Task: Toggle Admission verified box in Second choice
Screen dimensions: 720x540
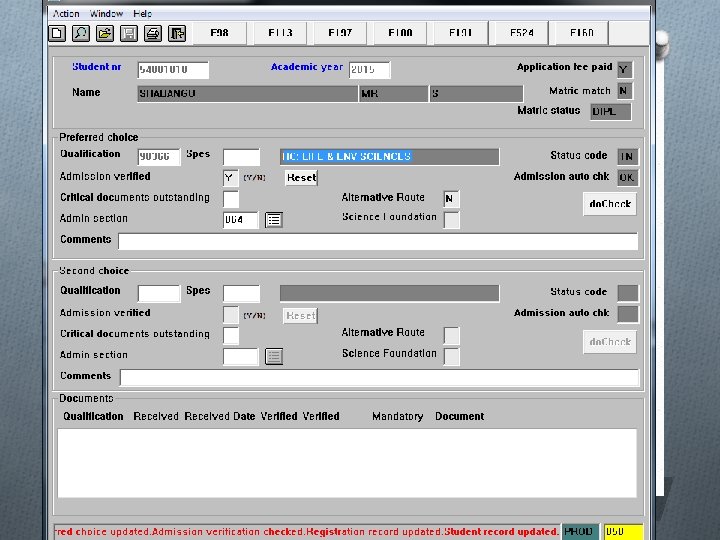Action: coord(231,315)
